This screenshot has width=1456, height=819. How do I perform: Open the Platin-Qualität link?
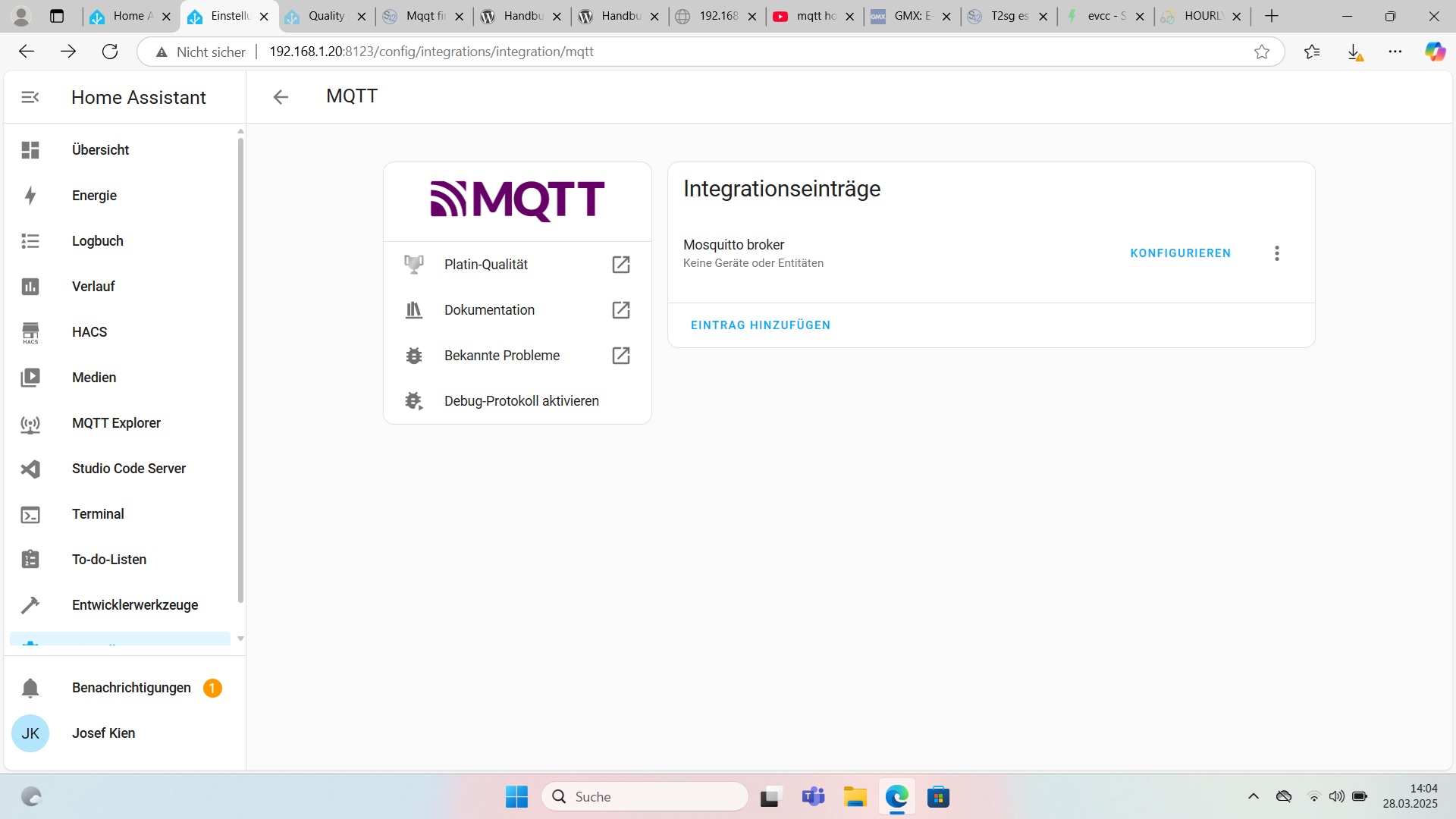pyautogui.click(x=517, y=265)
